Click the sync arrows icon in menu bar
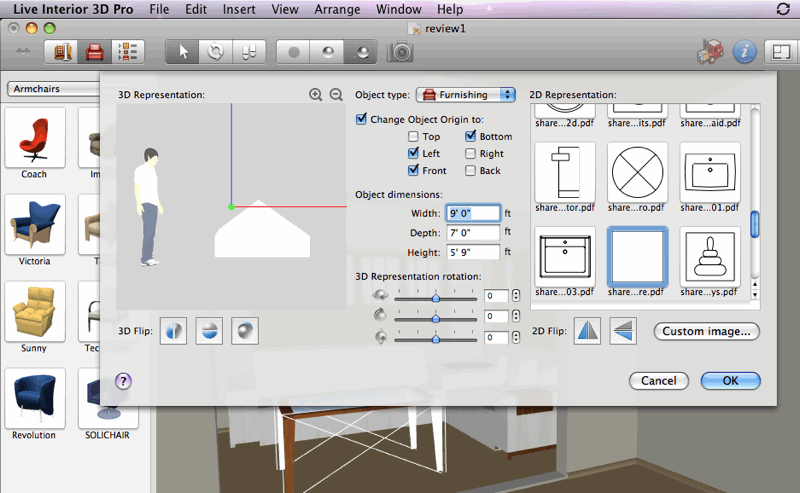The width and height of the screenshot is (800, 493). click(x=783, y=9)
